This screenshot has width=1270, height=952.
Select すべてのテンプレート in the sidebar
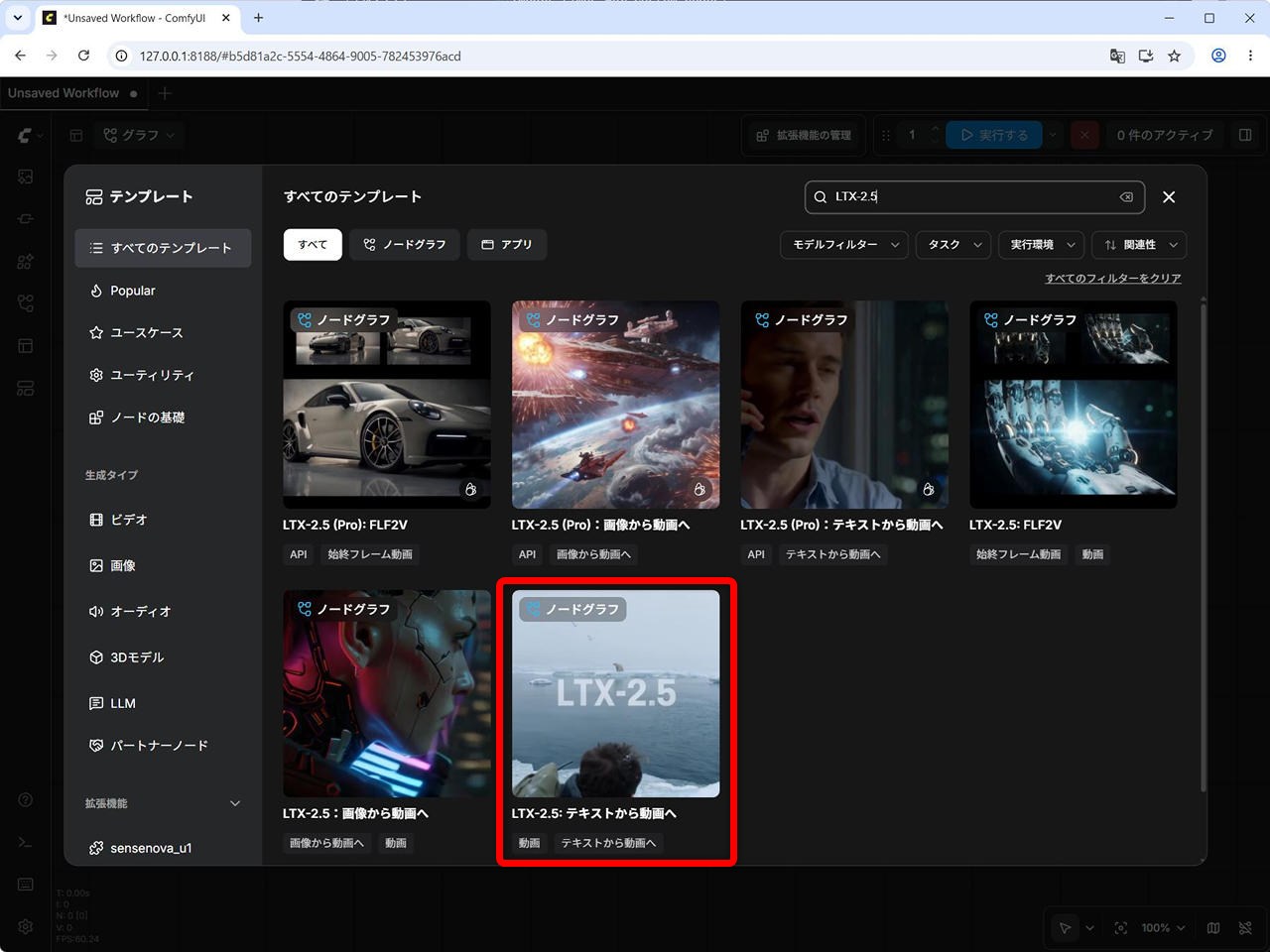(163, 248)
